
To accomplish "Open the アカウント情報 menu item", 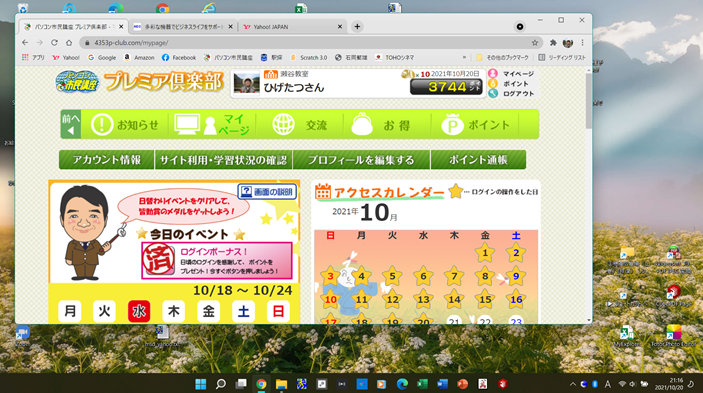I will (107, 160).
